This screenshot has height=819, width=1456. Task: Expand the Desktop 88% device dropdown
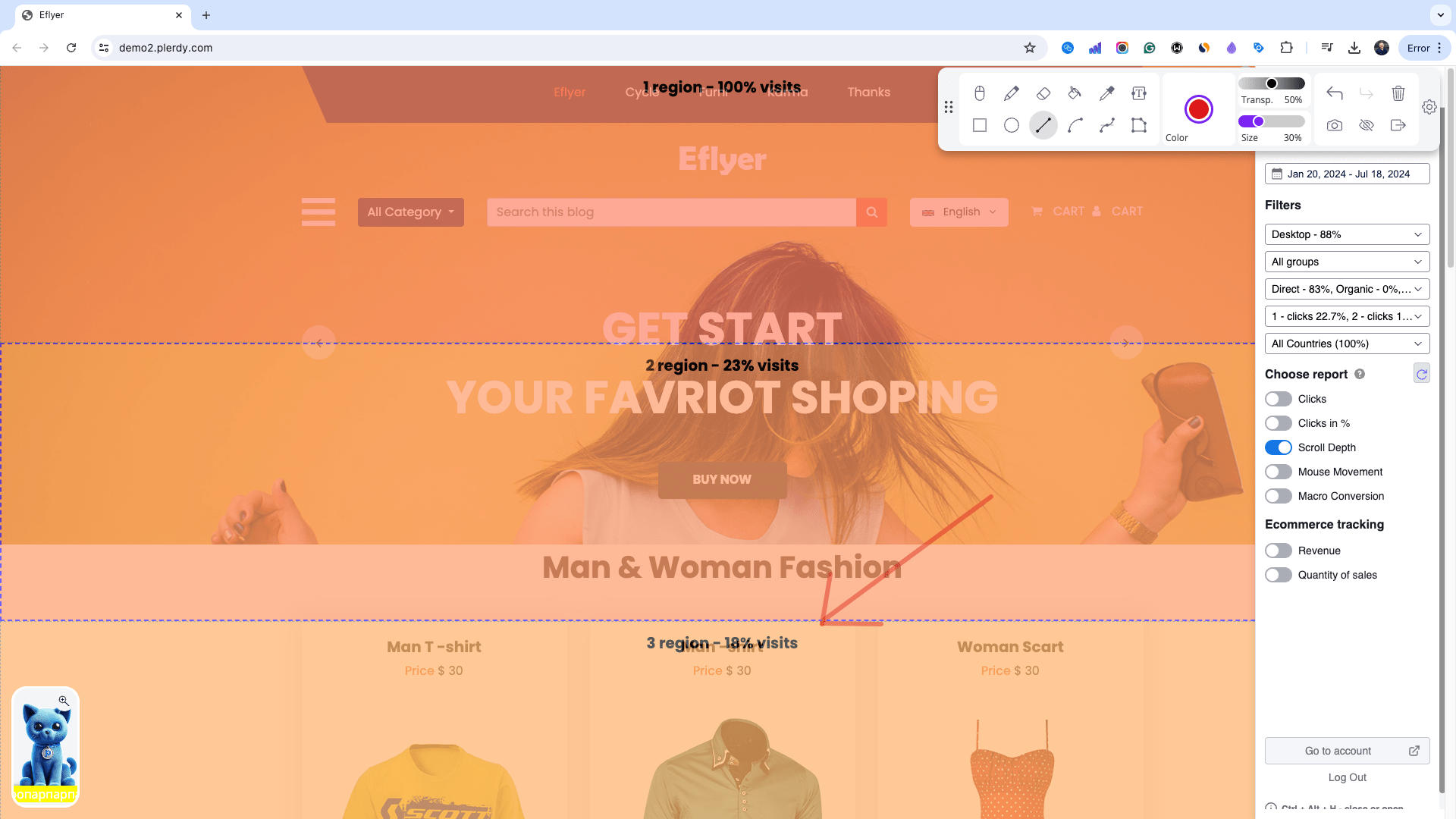[x=1346, y=234]
